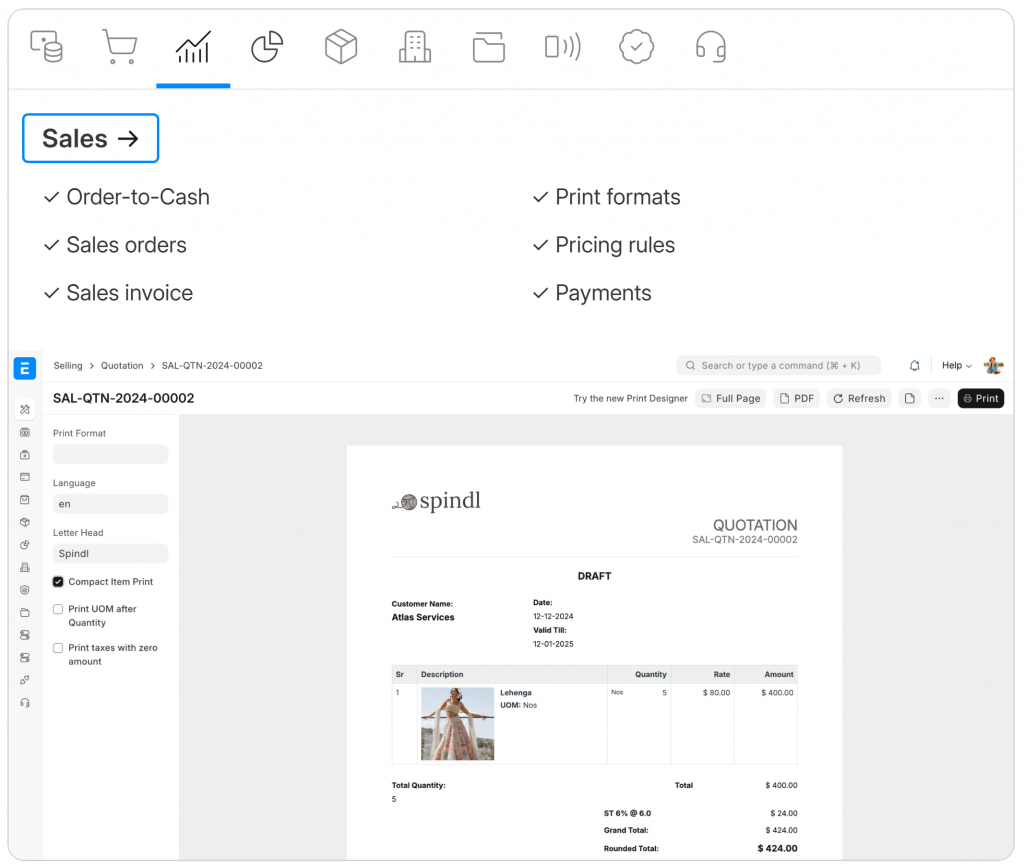Click the blue ERPNext logo icon

25,367
